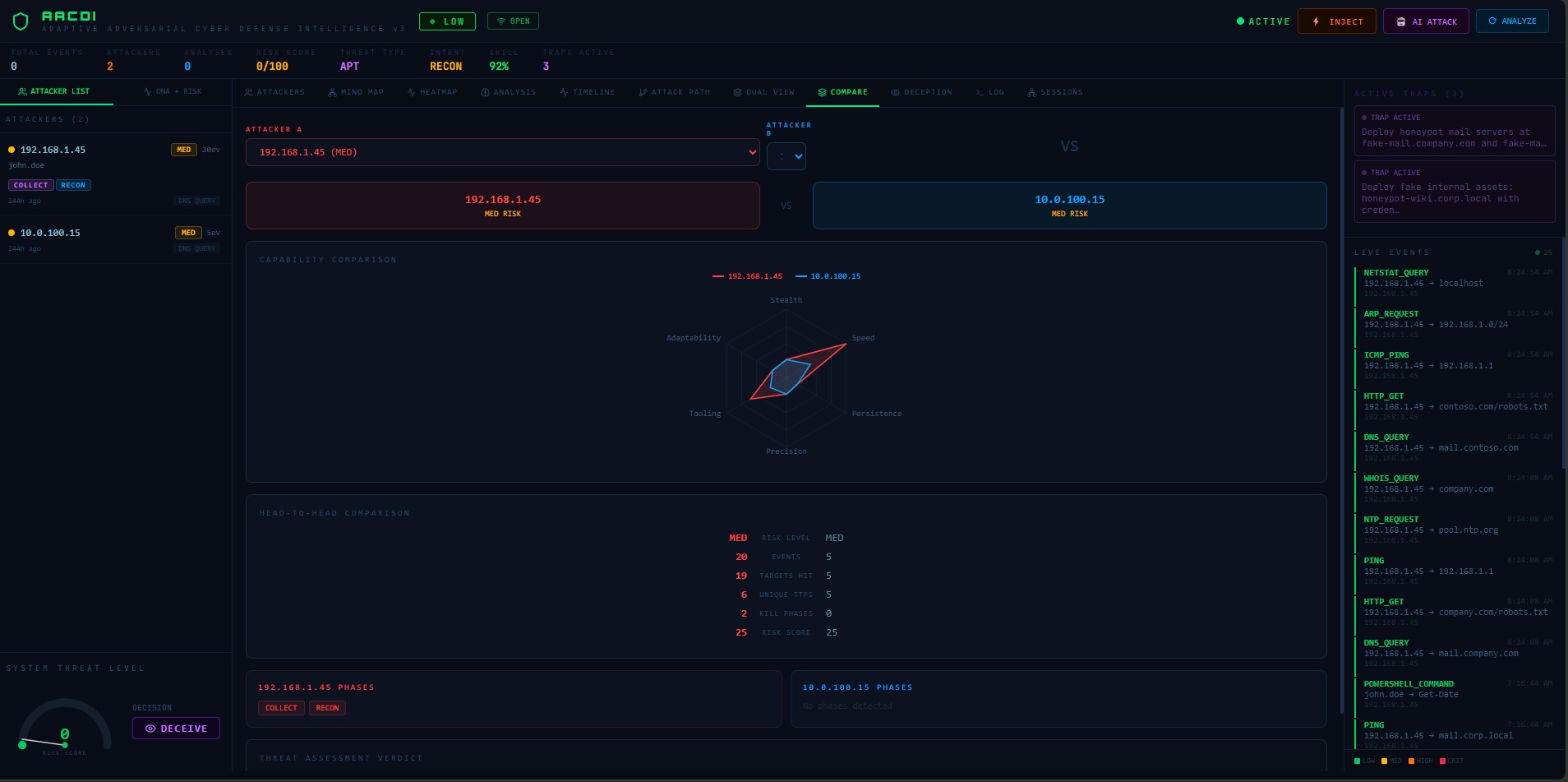
Task: Open Attack Path via its branch icon
Action: [x=643, y=92]
